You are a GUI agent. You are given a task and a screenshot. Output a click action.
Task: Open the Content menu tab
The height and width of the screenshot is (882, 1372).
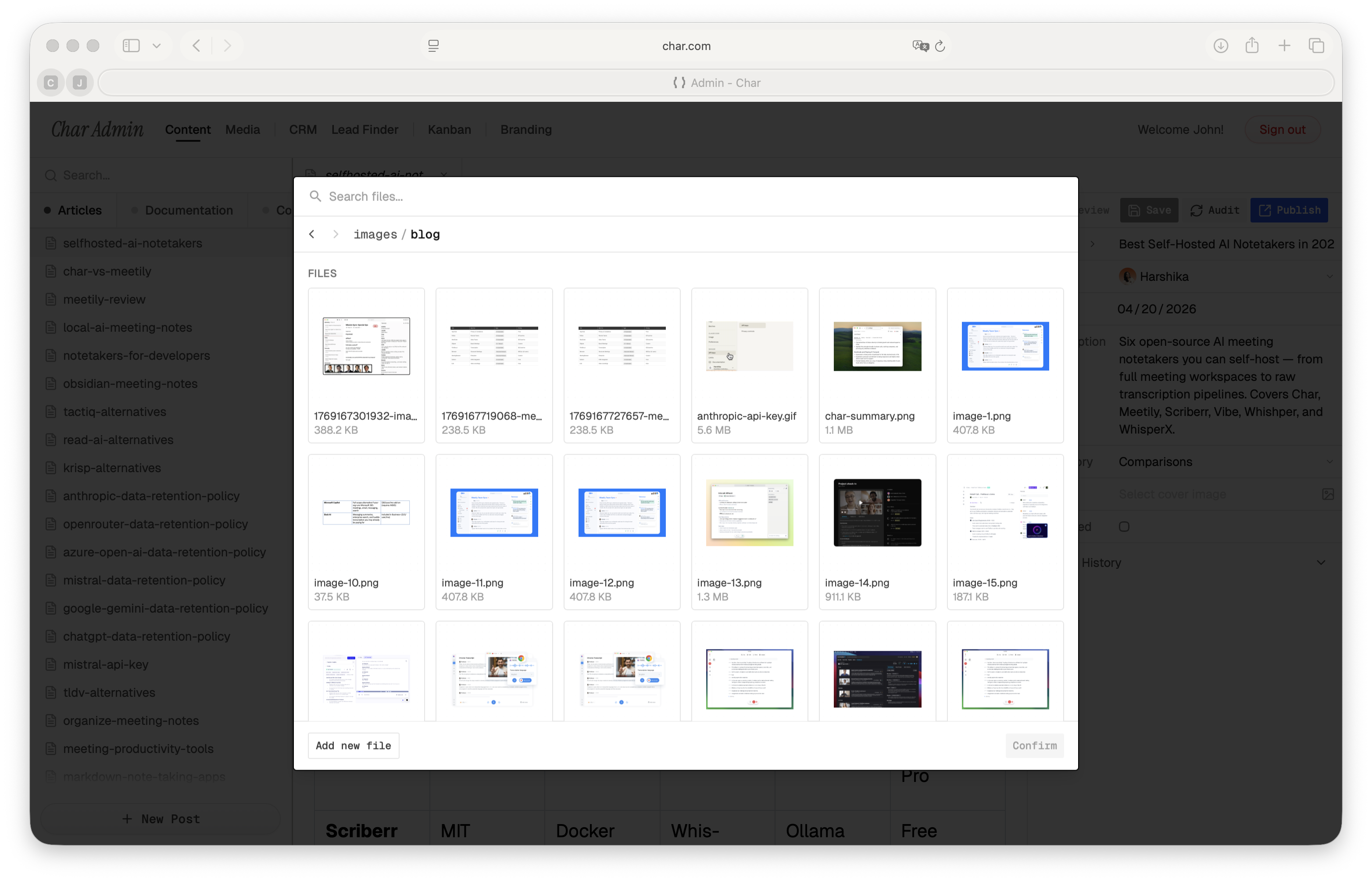click(x=188, y=129)
